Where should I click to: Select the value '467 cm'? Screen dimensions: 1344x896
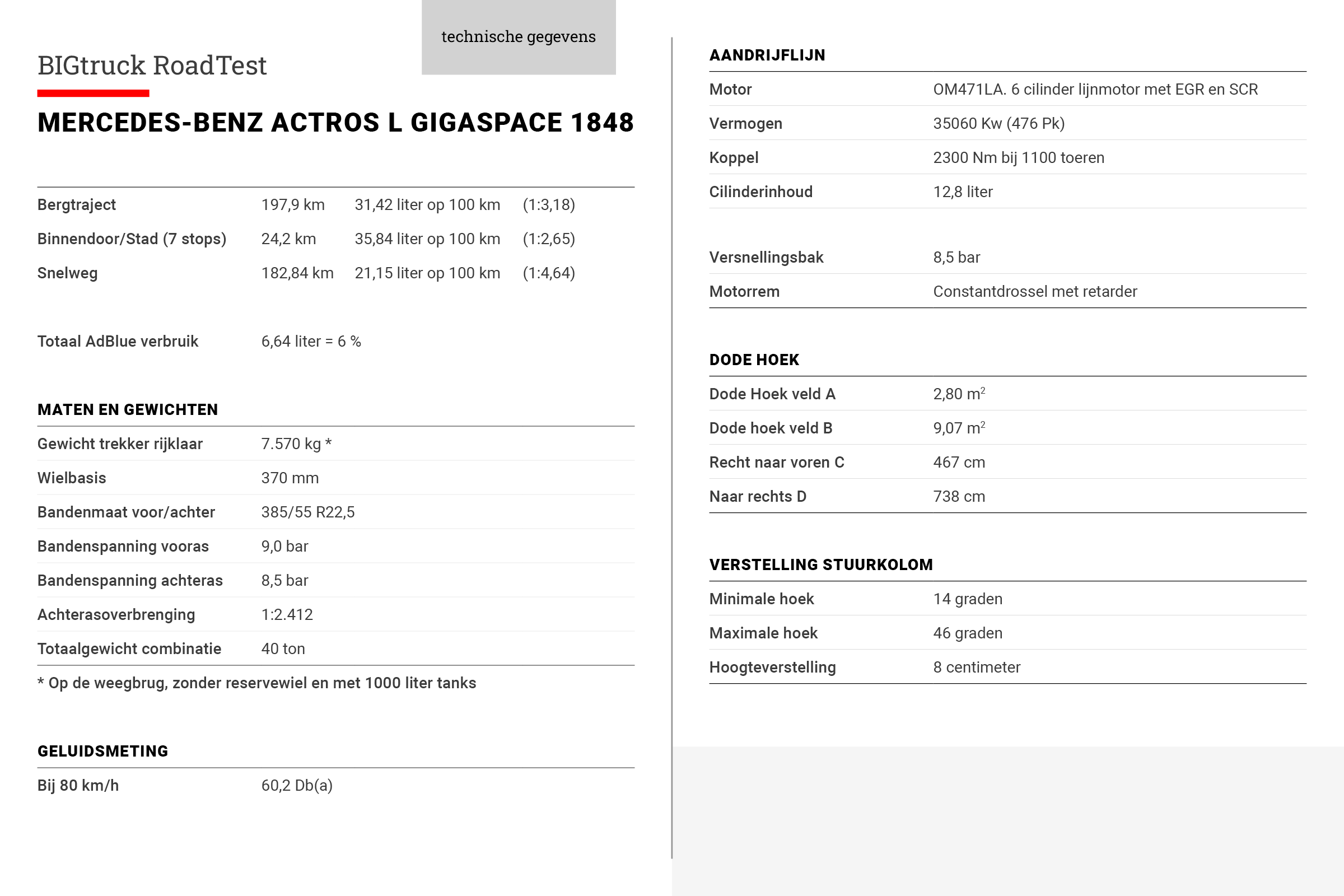click(x=959, y=463)
